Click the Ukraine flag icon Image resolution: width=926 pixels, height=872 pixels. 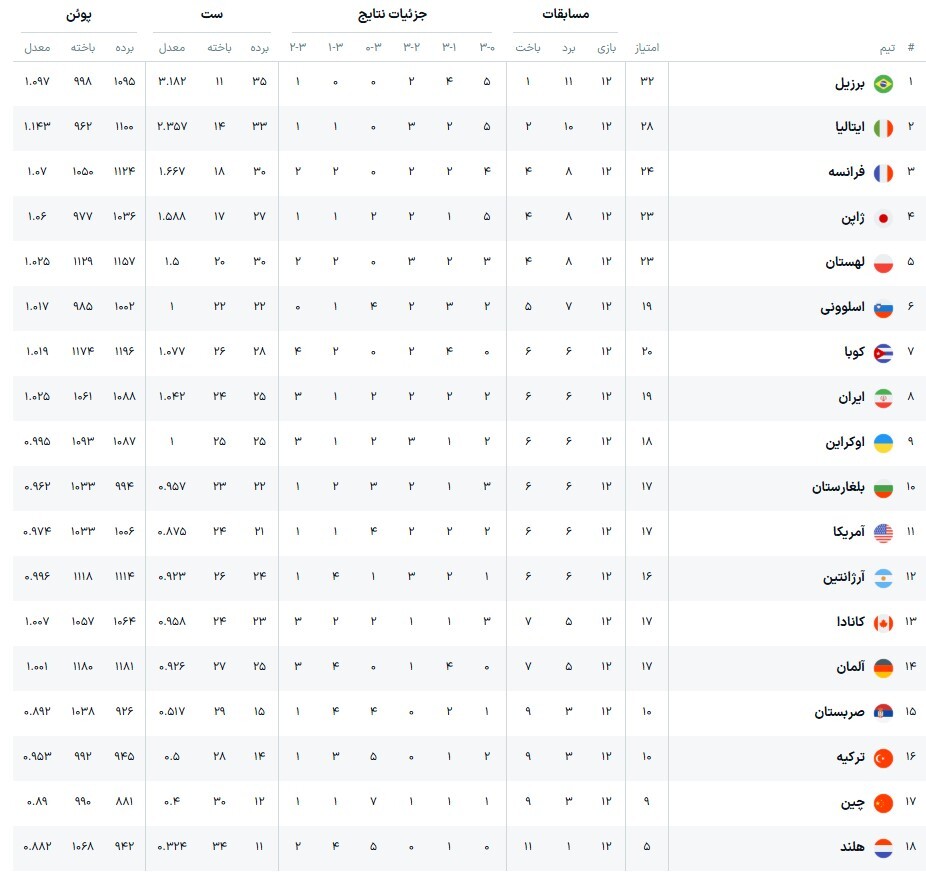click(x=883, y=442)
